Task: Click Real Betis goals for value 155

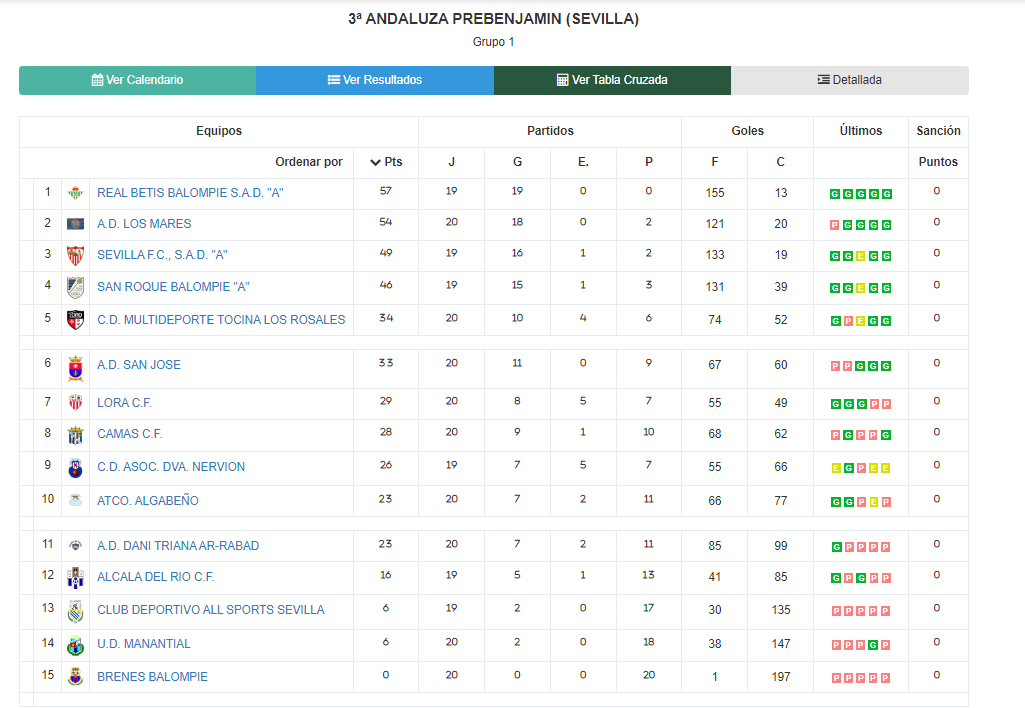Action: (x=714, y=194)
